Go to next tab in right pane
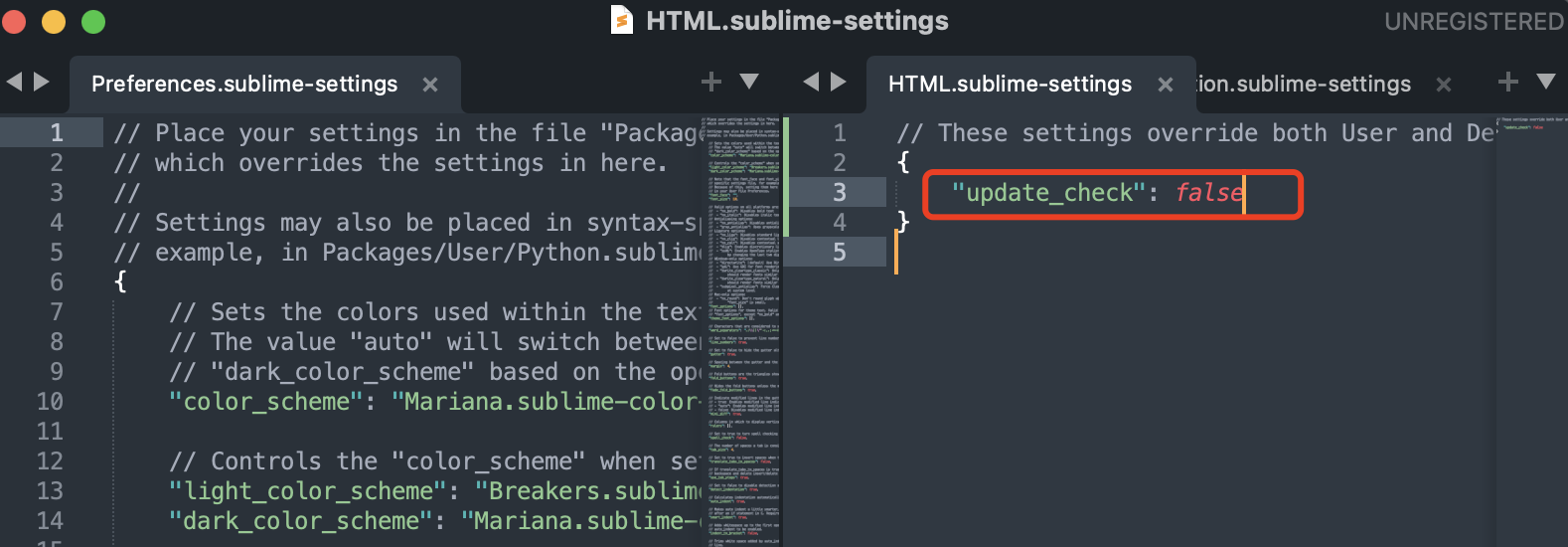This screenshot has height=547, width=1568. tap(839, 82)
